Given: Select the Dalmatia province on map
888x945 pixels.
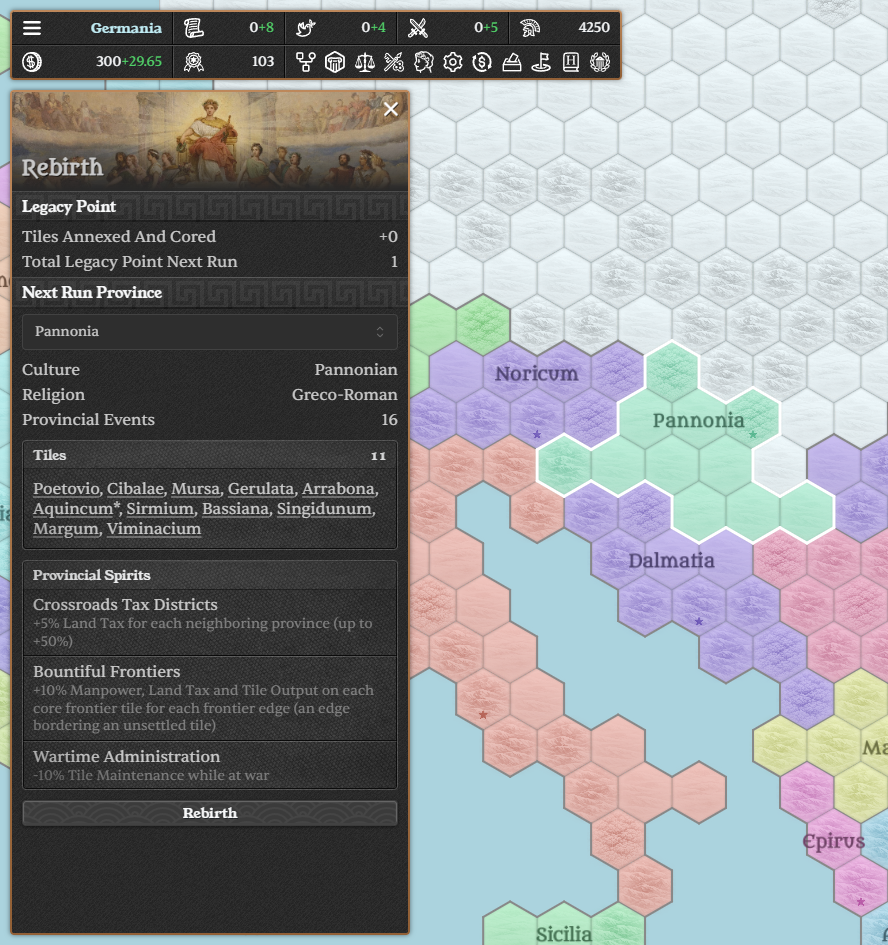Looking at the screenshot, I should [x=671, y=560].
